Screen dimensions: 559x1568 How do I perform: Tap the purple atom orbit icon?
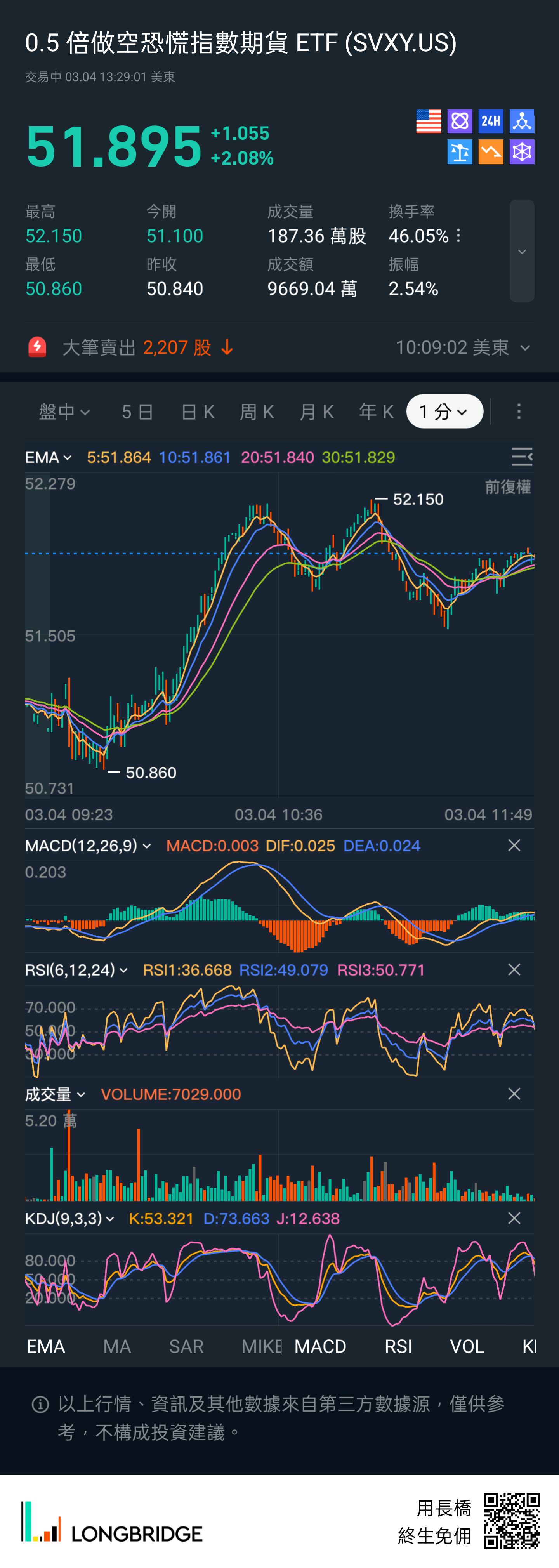point(460,121)
